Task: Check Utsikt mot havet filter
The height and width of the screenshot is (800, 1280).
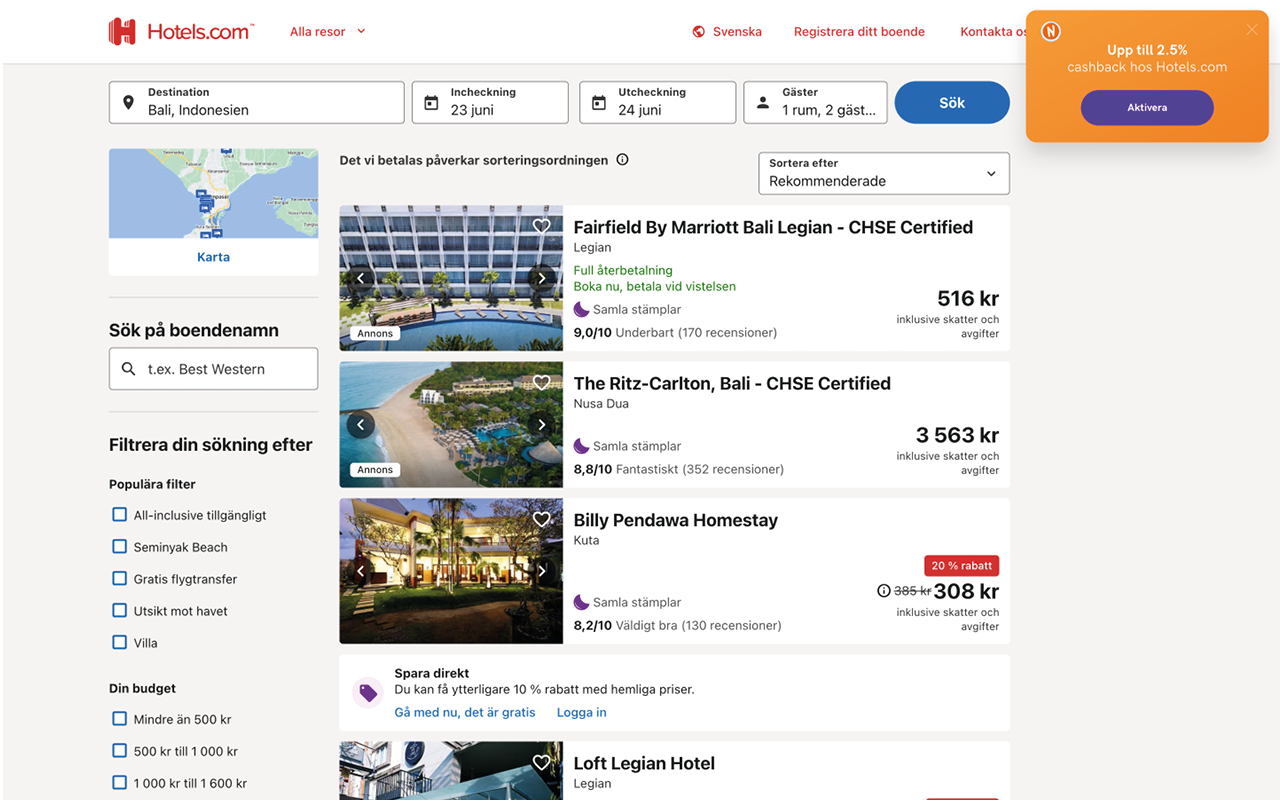Action: pos(119,611)
